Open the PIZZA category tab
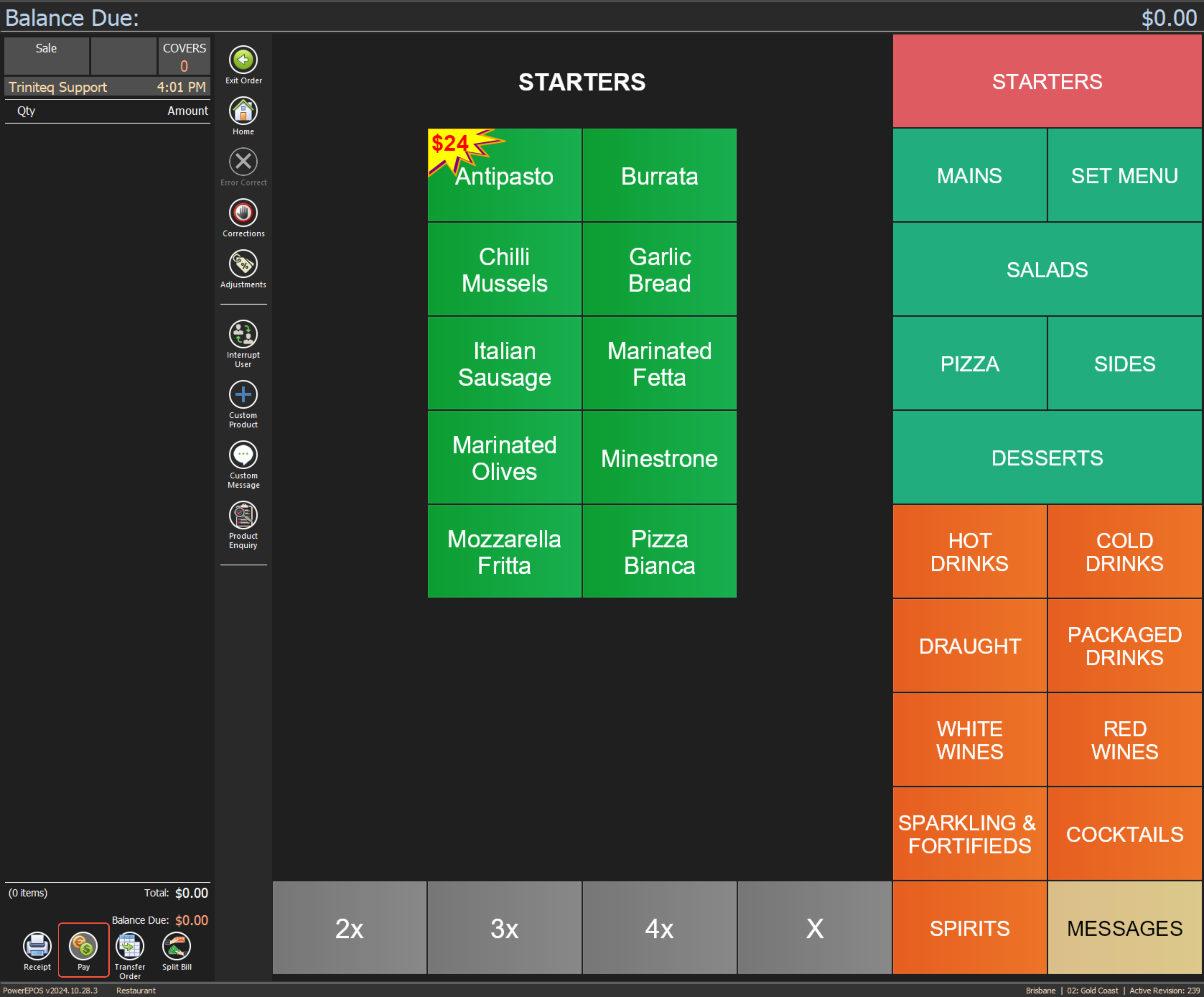Viewport: 1204px width, 997px height. pos(969,364)
